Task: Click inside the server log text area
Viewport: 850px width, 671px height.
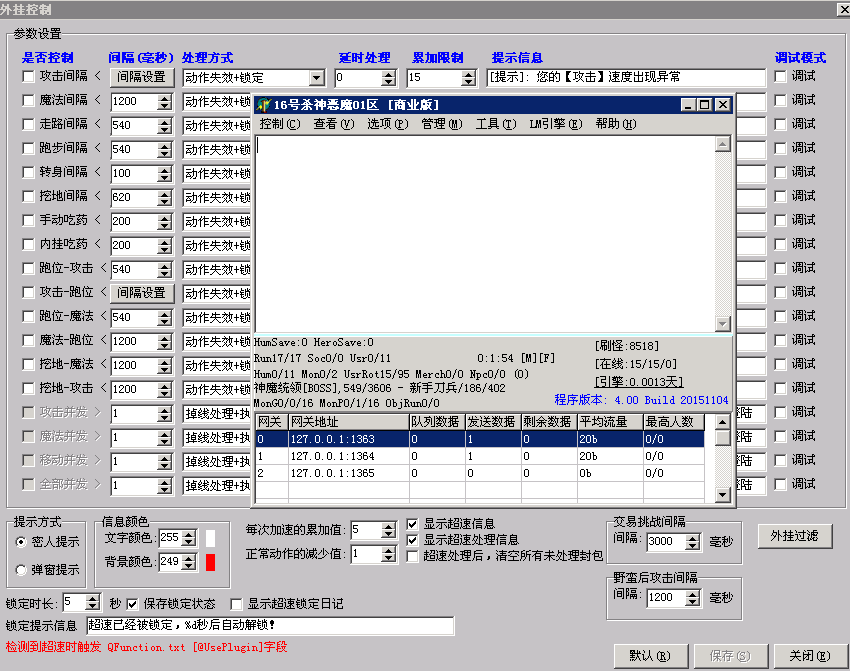Action: pyautogui.click(x=485, y=234)
